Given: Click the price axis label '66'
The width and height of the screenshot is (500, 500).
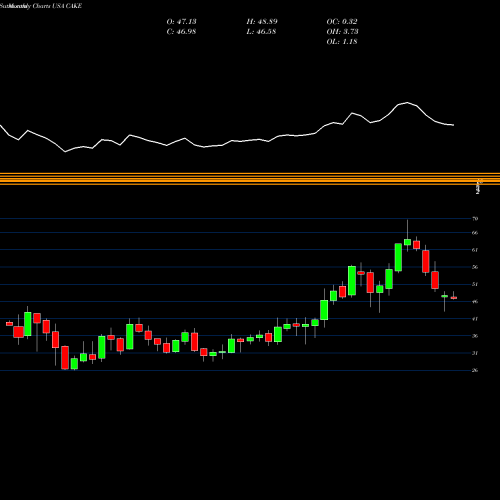Looking at the screenshot, I should click(x=475, y=233).
